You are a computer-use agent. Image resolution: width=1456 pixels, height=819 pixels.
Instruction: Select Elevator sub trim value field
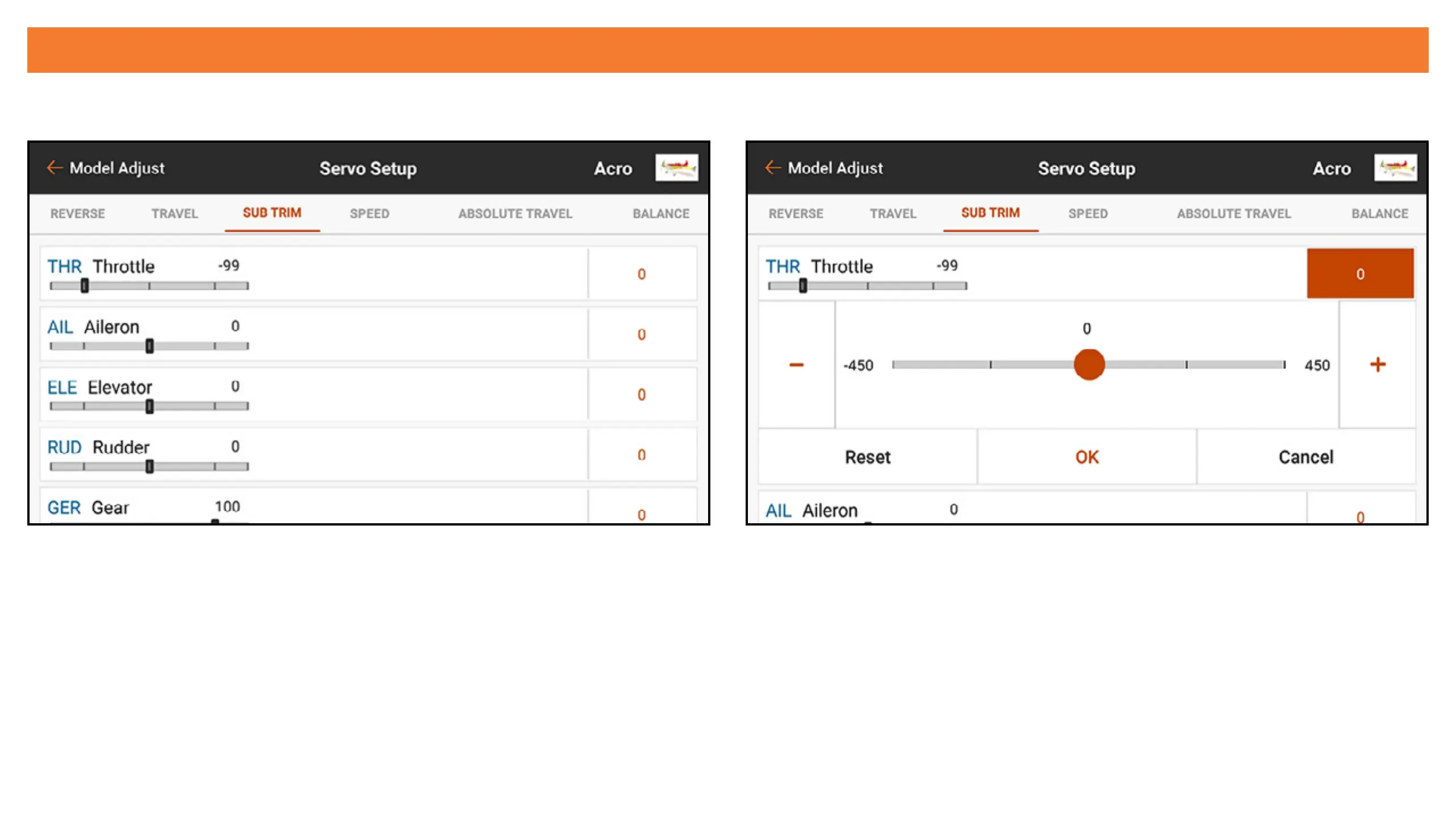click(642, 395)
